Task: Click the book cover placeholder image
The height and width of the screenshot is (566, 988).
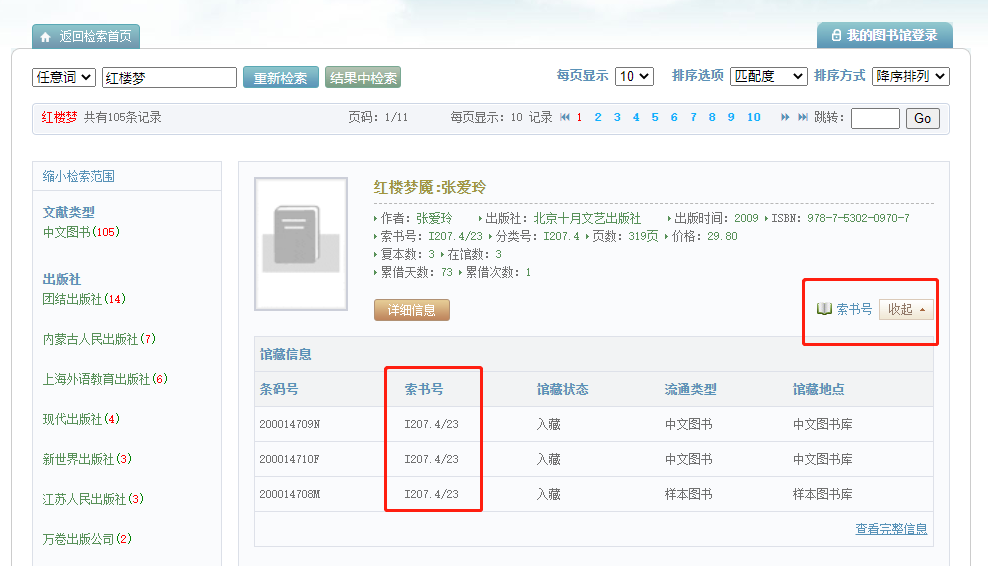Action: 301,244
